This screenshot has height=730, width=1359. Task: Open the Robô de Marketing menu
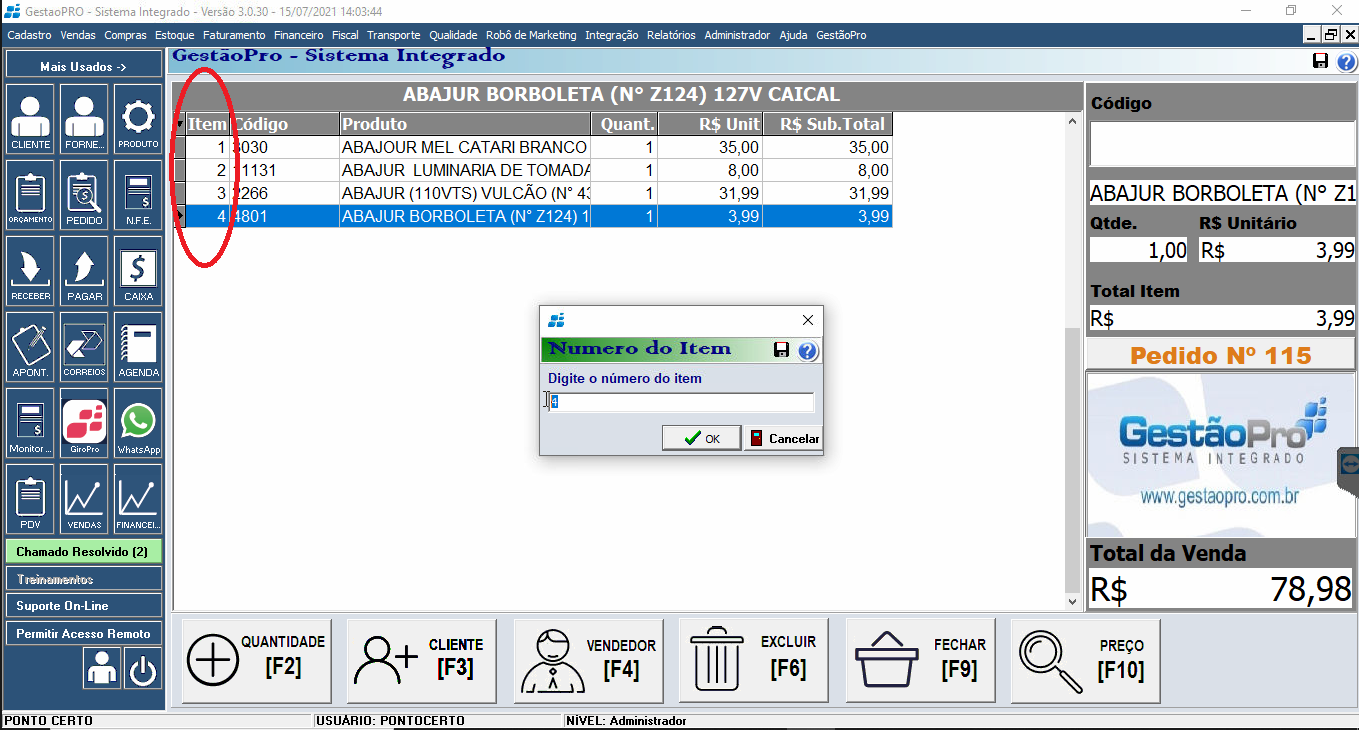pos(531,35)
